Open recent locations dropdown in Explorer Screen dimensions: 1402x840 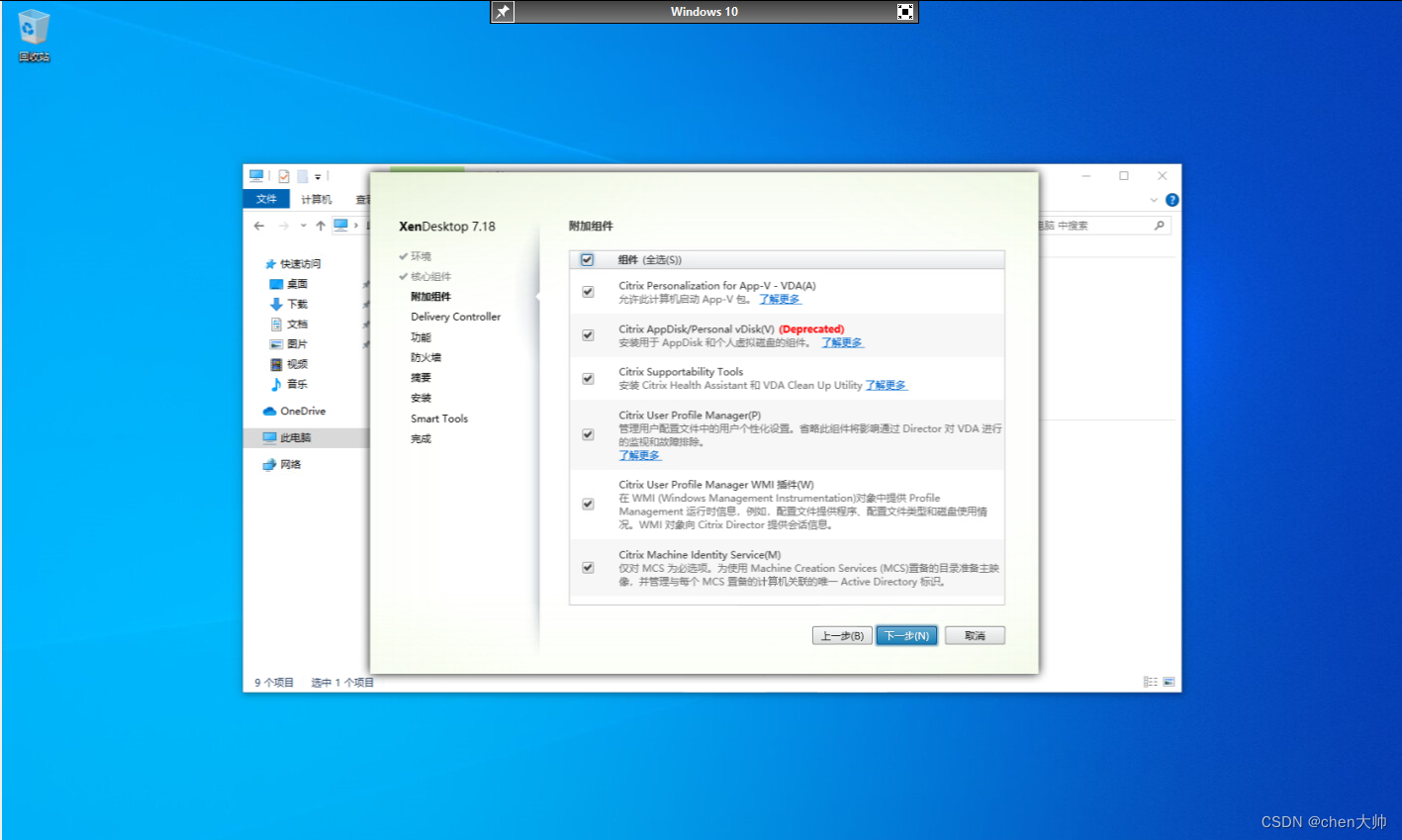303,226
